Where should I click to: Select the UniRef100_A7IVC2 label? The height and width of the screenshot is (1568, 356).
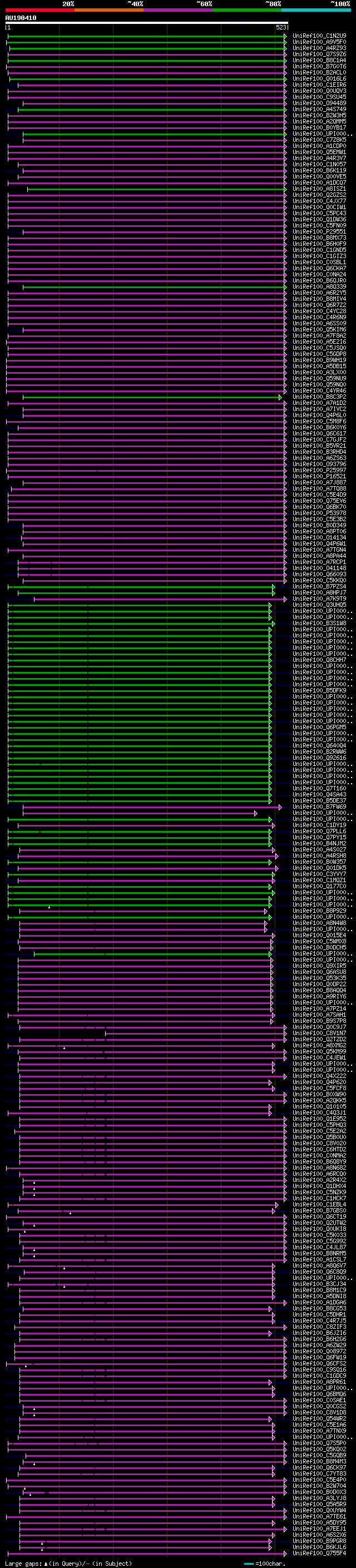click(319, 409)
